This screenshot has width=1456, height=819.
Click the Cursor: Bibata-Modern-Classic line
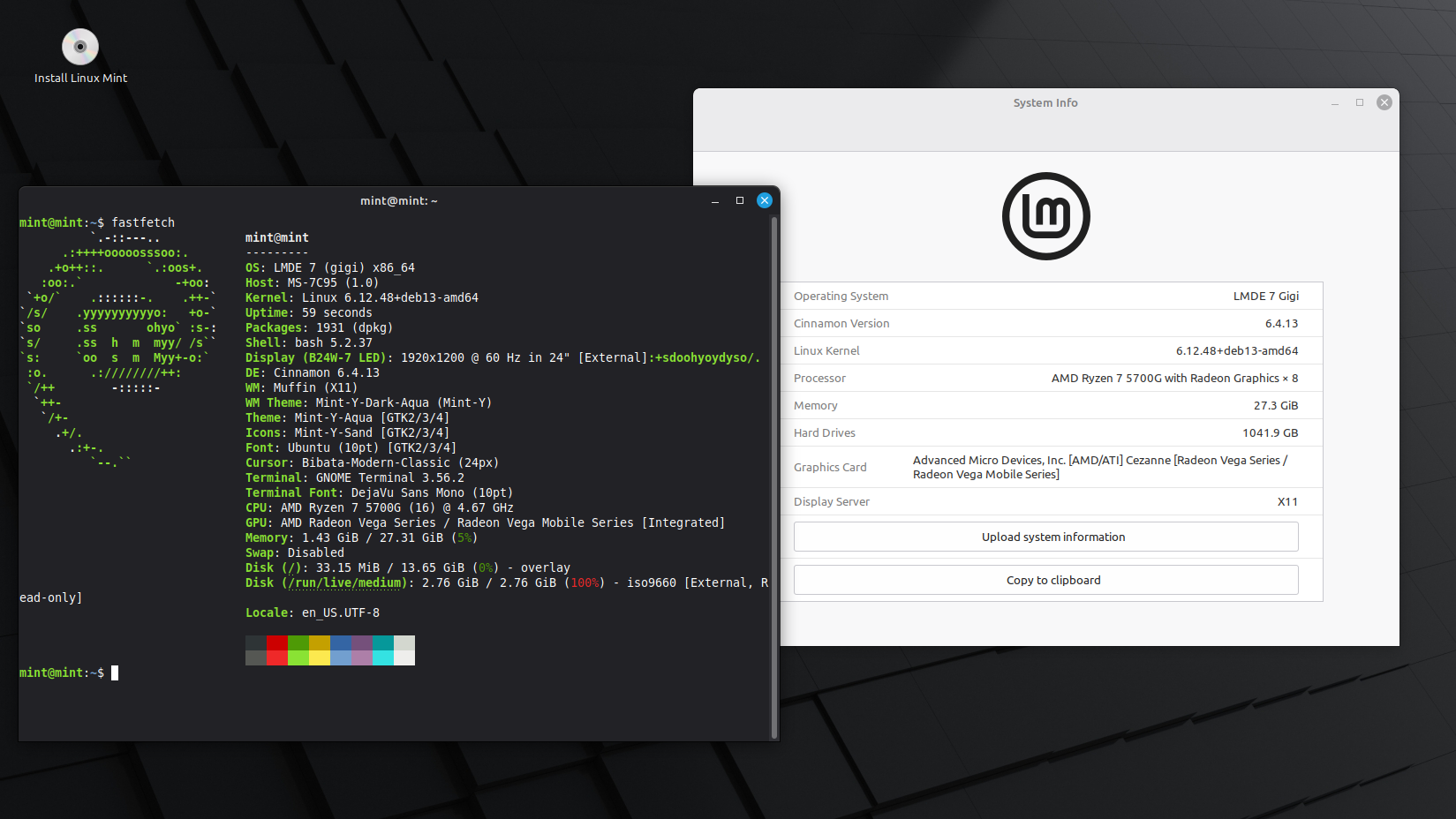coord(372,462)
